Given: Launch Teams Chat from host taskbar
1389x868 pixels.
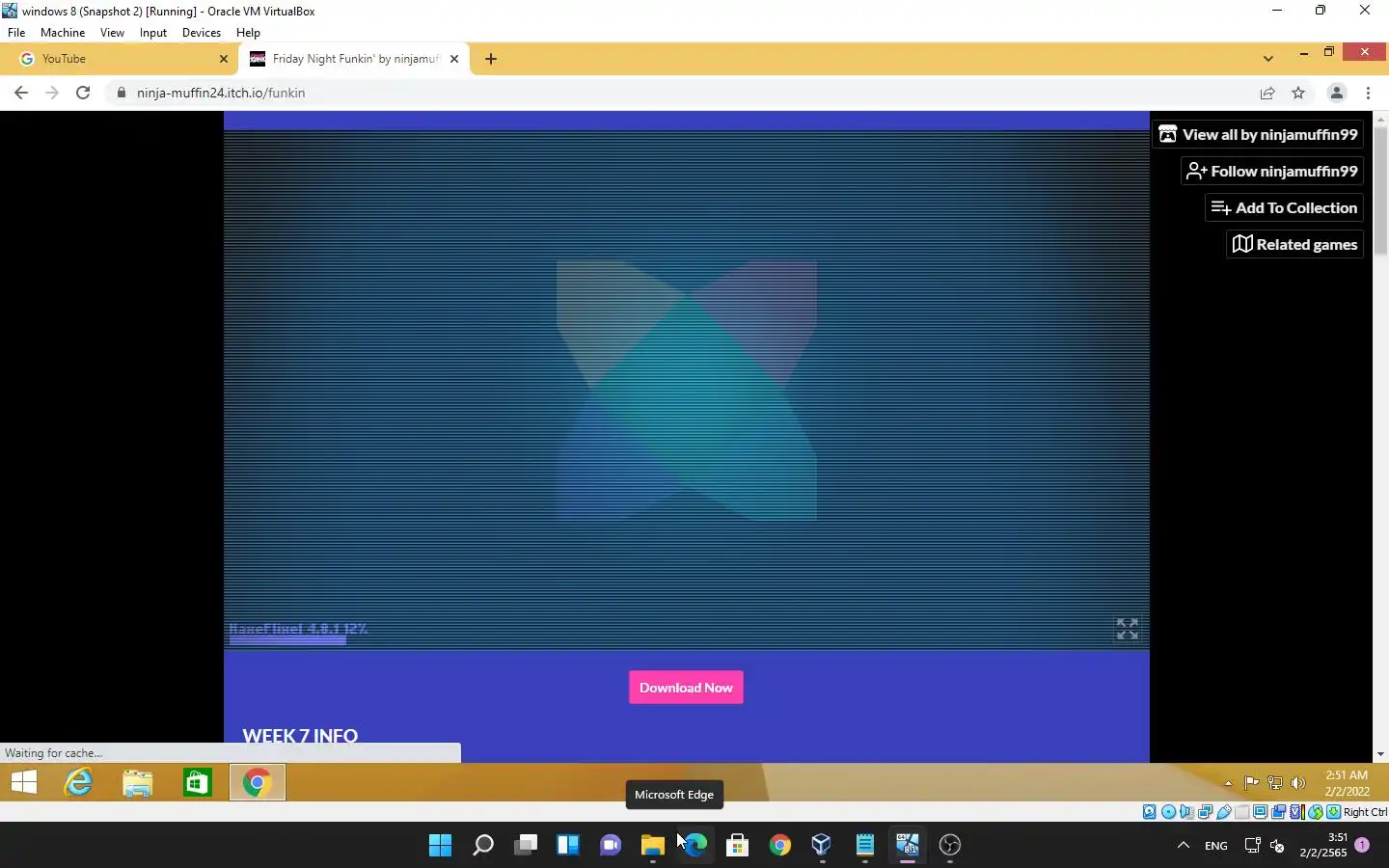Looking at the screenshot, I should (x=610, y=845).
